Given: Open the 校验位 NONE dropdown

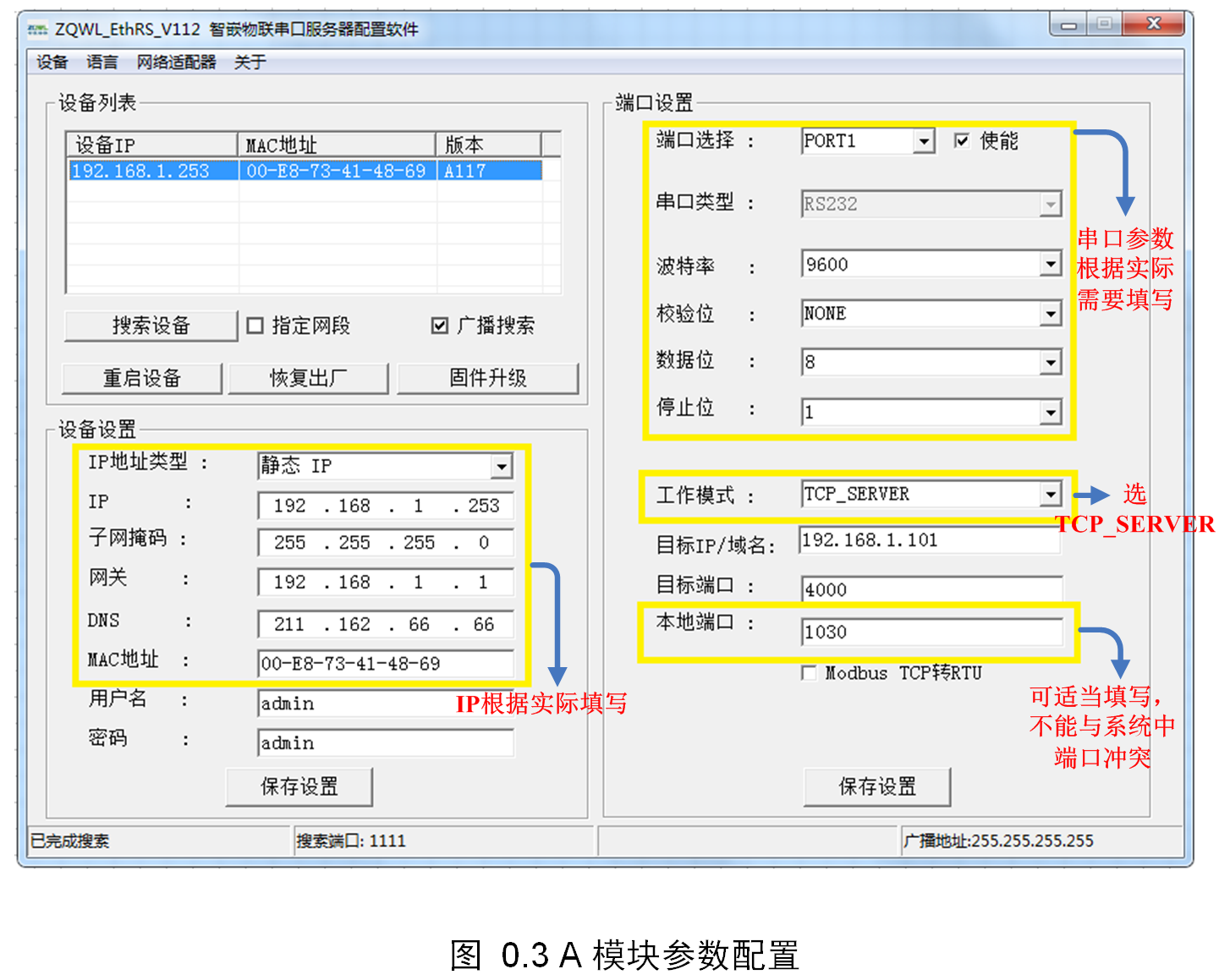Looking at the screenshot, I should (1050, 314).
